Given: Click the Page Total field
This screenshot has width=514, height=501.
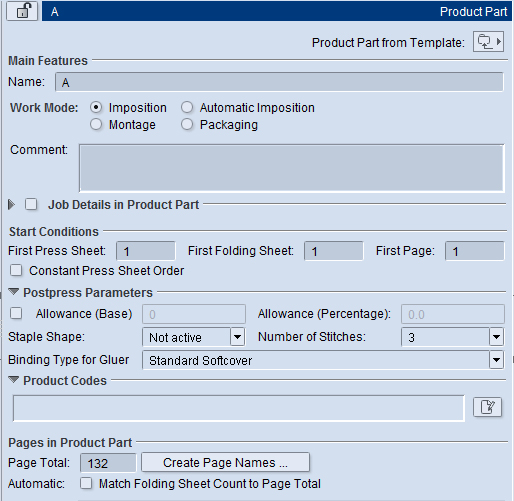Looking at the screenshot, I should point(108,463).
